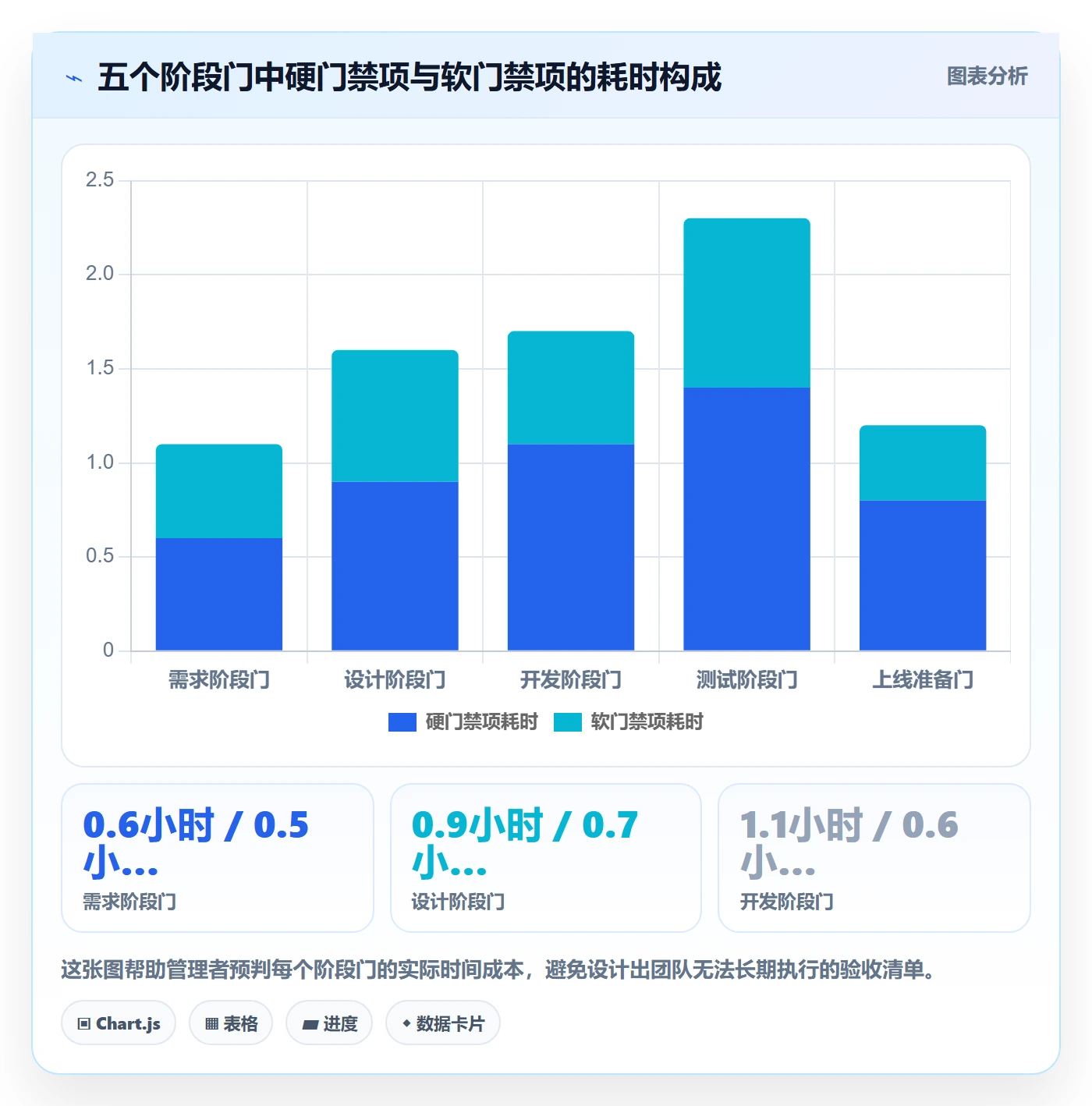Viewport: 1092px width, 1106px height.
Task: Click the bar icon in 进度 chip
Action: click(310, 1025)
